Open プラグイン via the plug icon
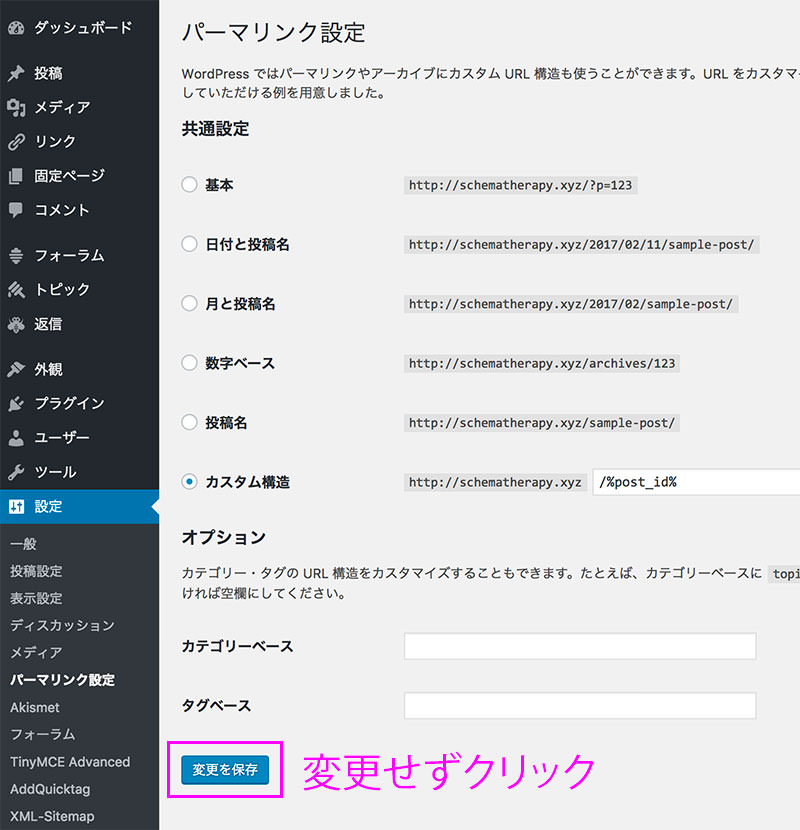Screen dimensions: 800x830 [18, 403]
